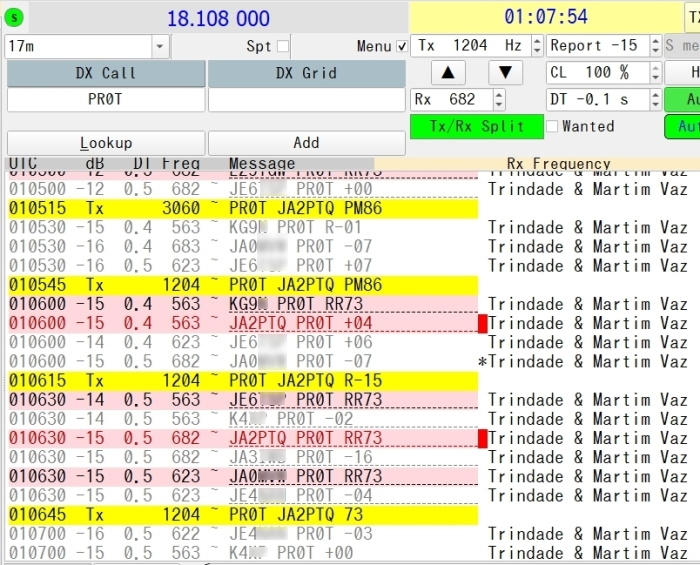
Task: Toggle the Tx/Rx Split button
Action: (x=477, y=126)
